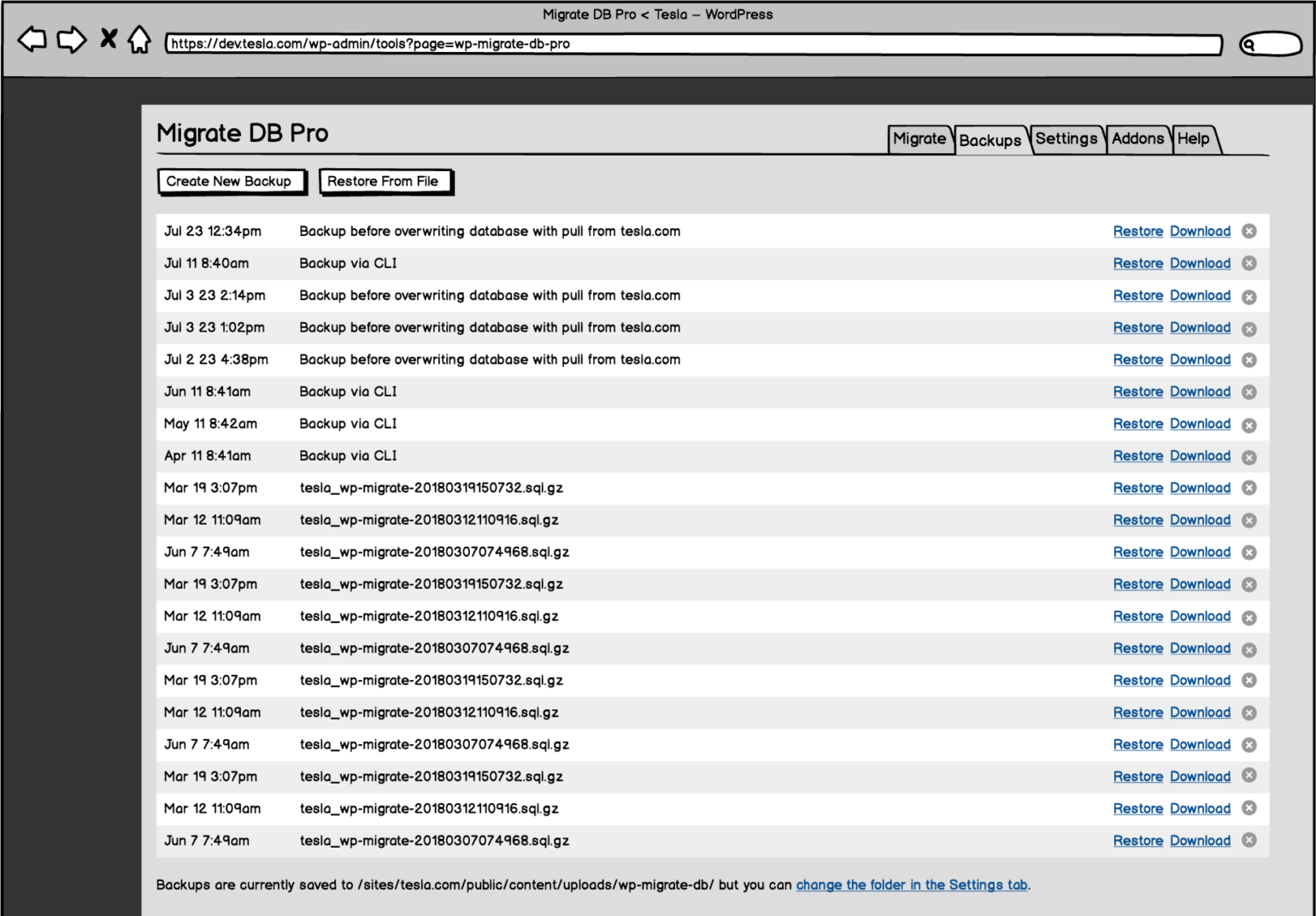Click the Migrate DB Pro page heading
The width and height of the screenshot is (1316, 916).
(x=243, y=133)
